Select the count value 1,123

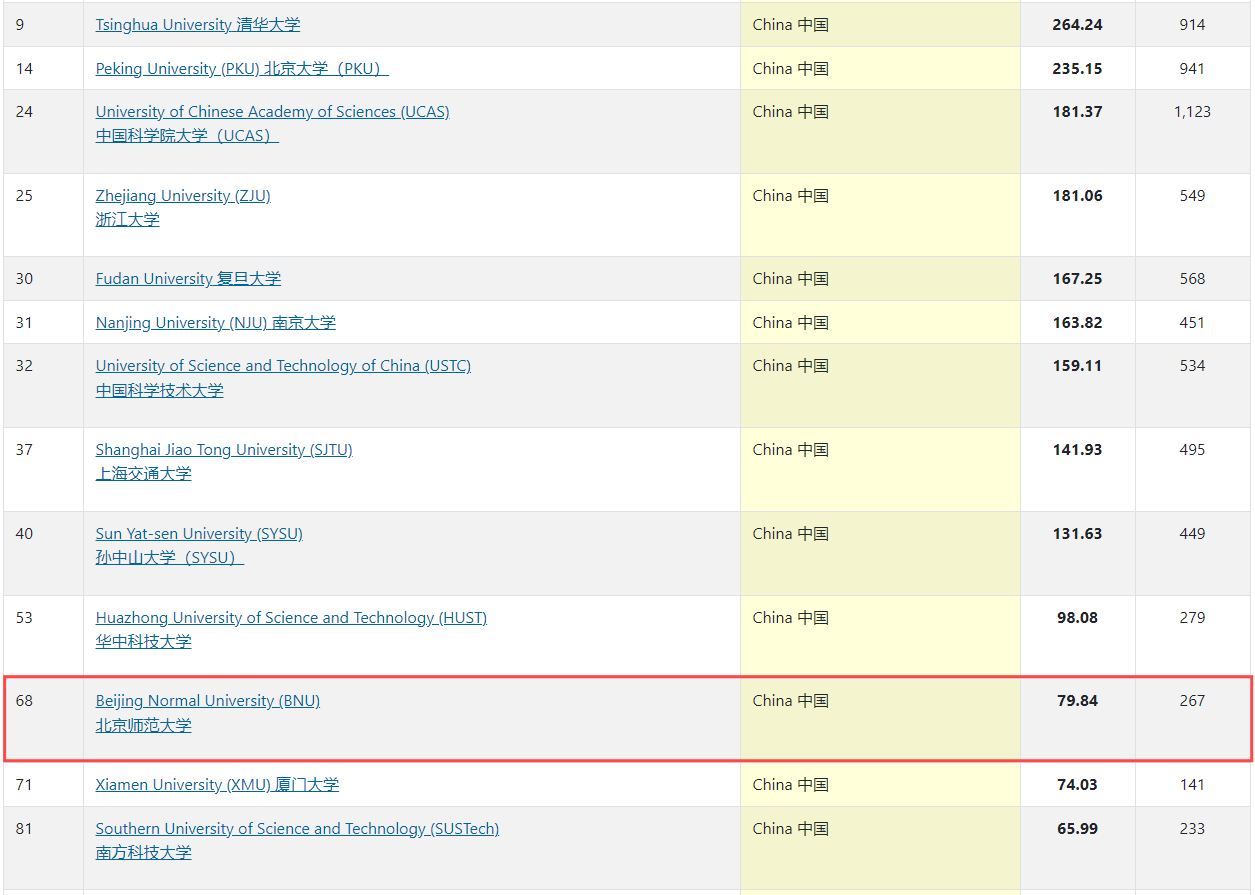(x=1192, y=112)
